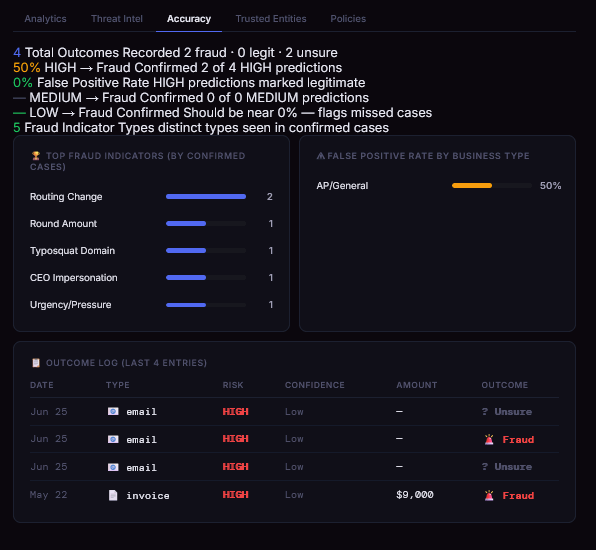This screenshot has height=550, width=596.
Task: Select the Urgency/Pressure label
Action: coord(71,305)
